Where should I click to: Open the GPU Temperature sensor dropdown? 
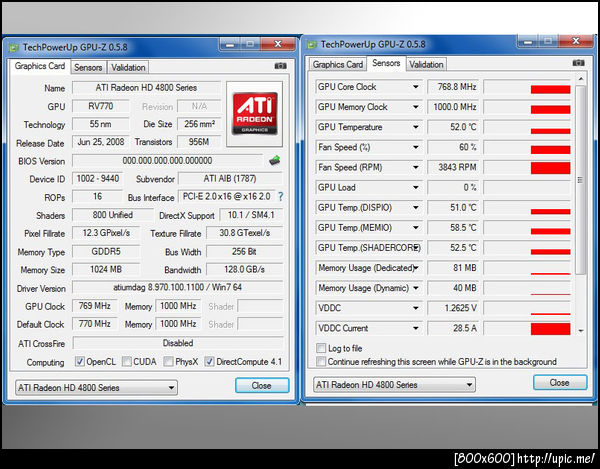(416, 127)
